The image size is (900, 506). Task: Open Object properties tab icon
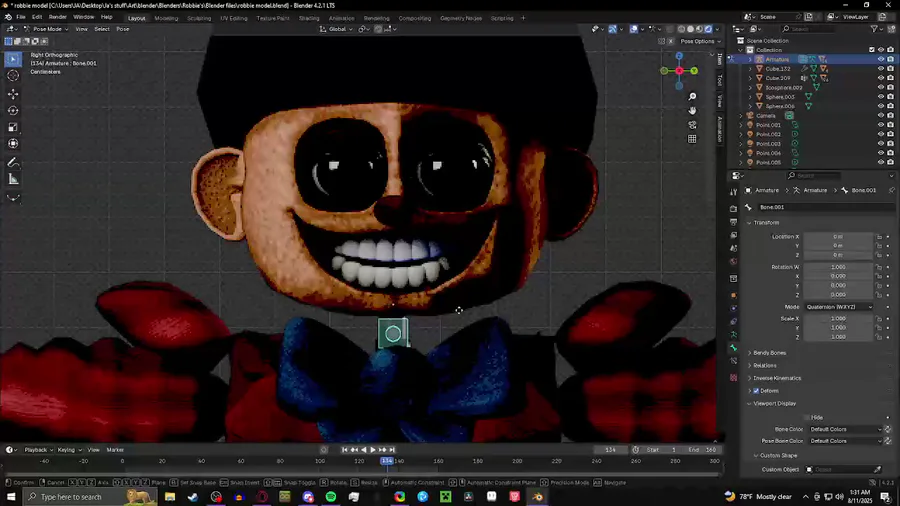733,295
